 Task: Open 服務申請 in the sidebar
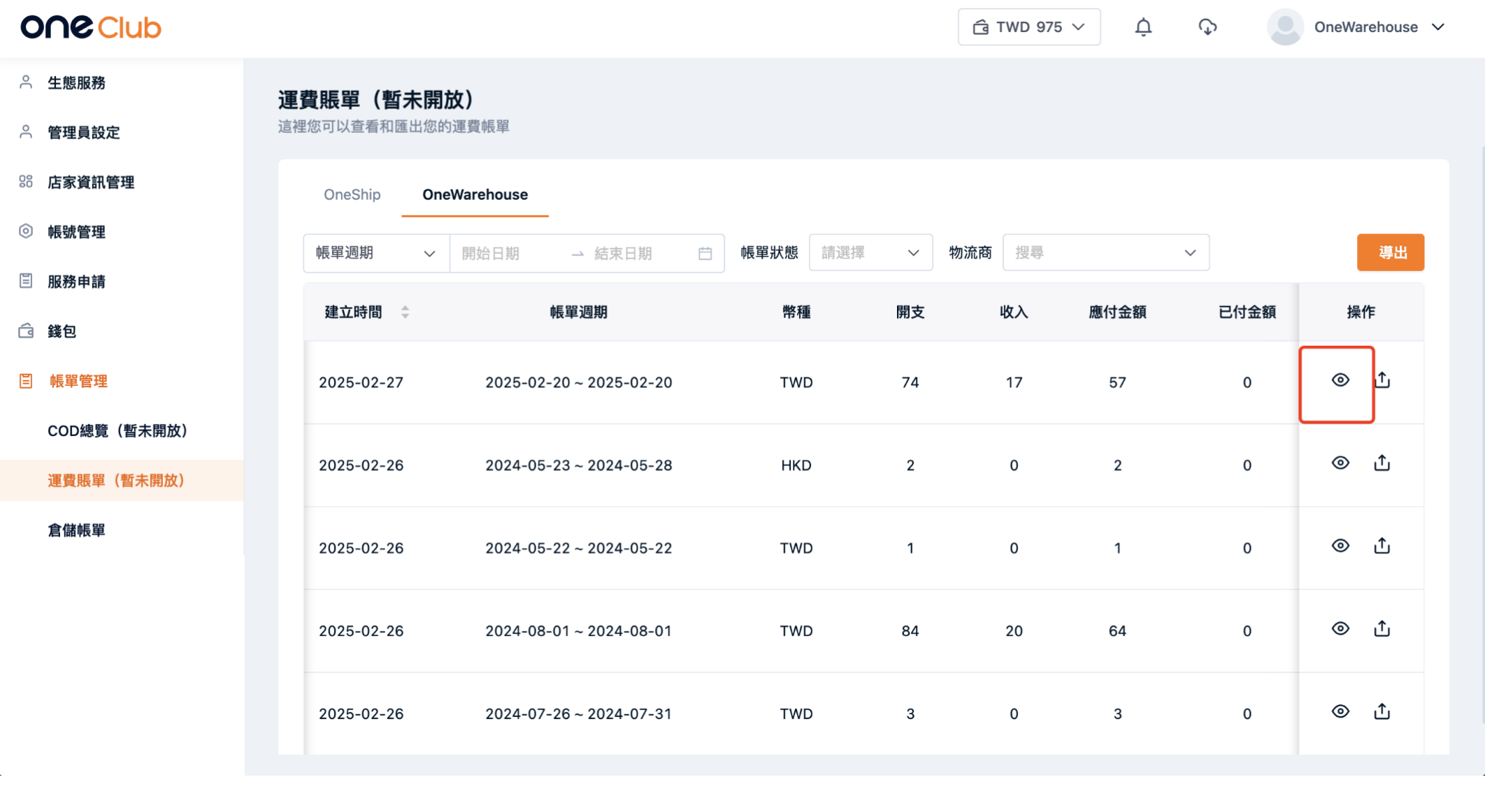76,281
